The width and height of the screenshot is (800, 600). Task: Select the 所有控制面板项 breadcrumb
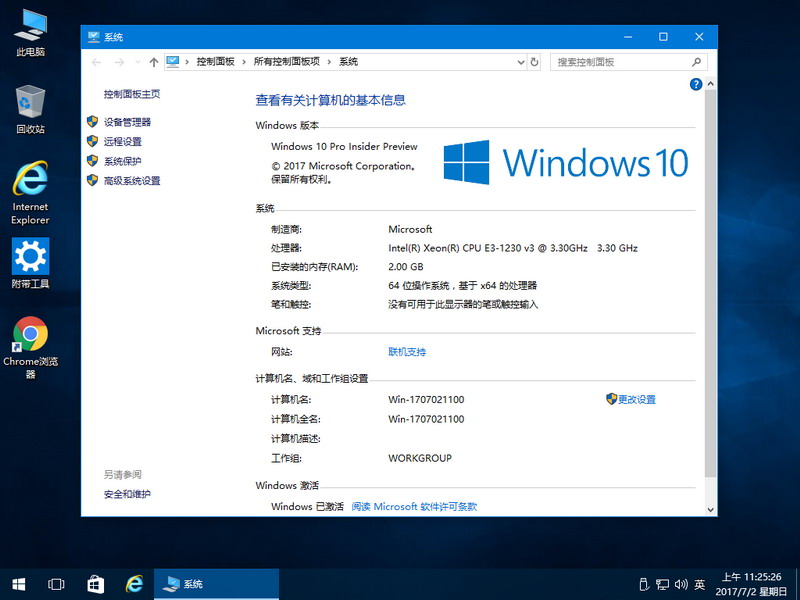click(x=287, y=62)
